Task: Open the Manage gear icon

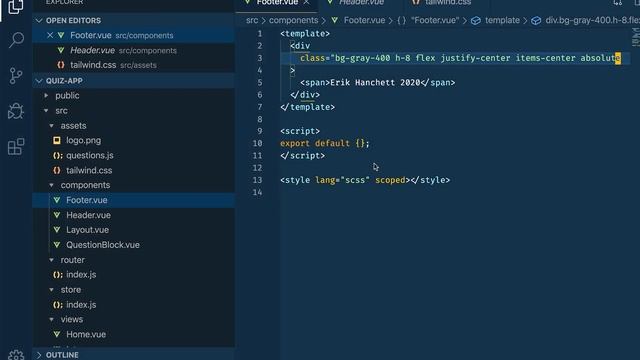Action: tap(16, 354)
